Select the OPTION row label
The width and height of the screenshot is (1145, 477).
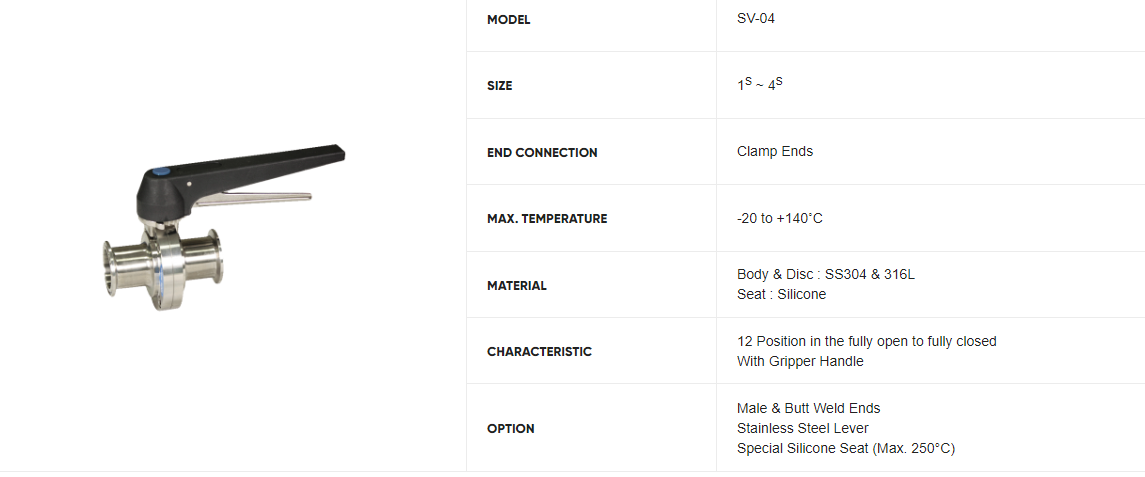coord(510,429)
